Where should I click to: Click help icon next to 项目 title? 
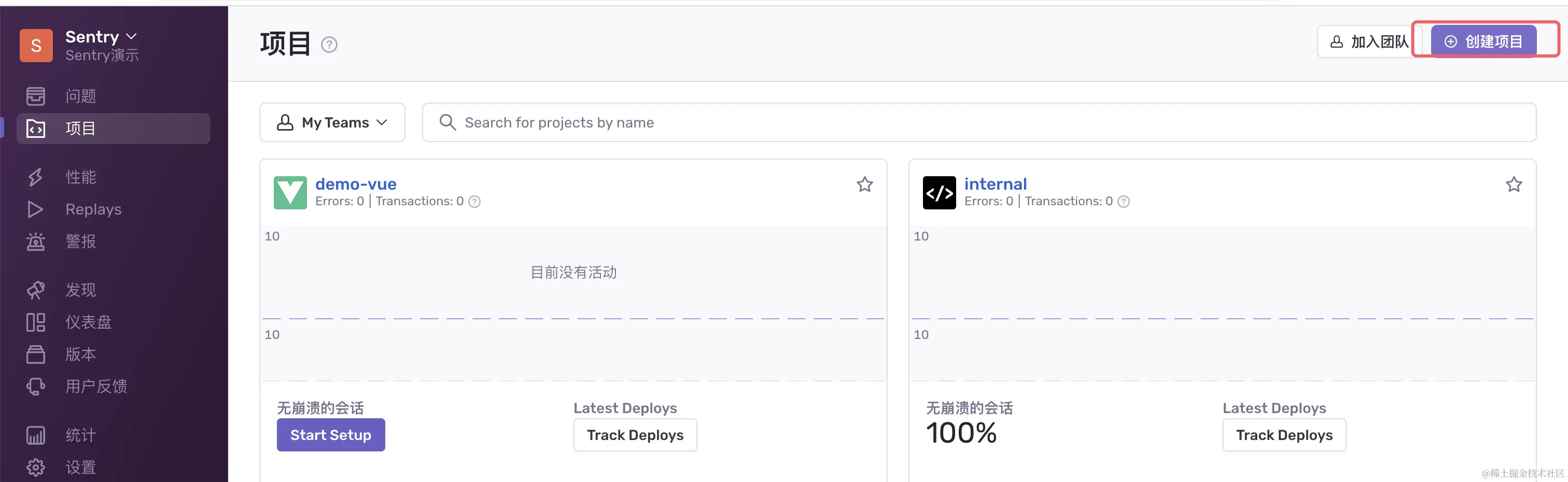pos(329,45)
